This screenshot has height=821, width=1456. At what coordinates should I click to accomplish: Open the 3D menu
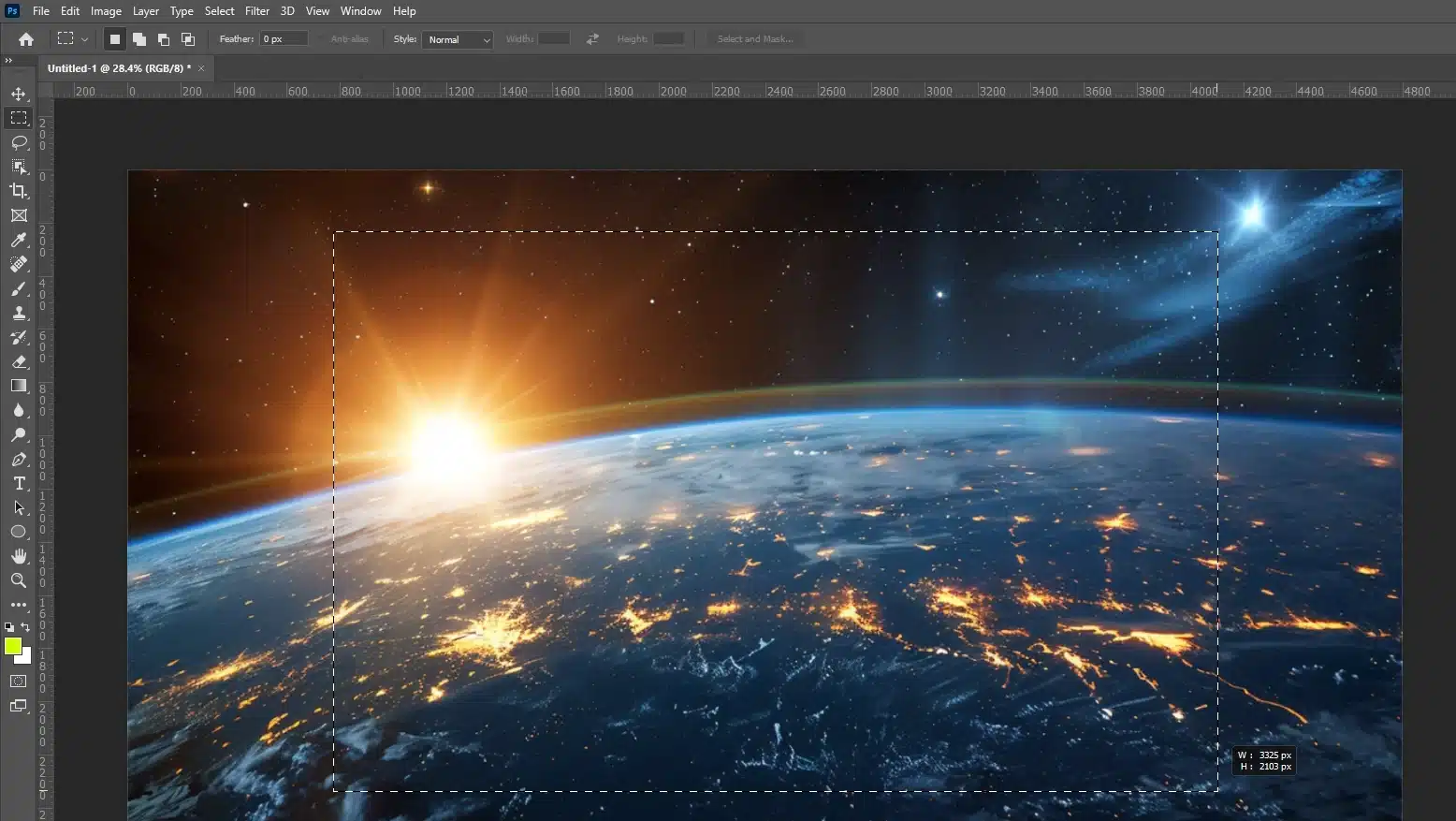[x=287, y=11]
